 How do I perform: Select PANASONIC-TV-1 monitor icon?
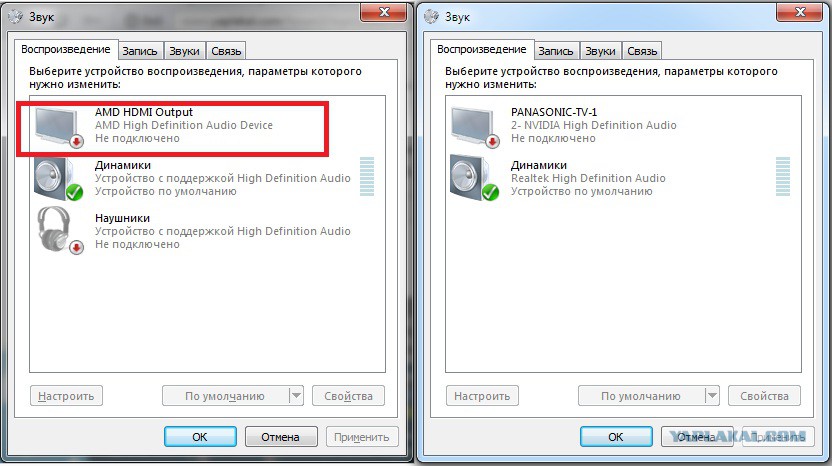pos(475,127)
